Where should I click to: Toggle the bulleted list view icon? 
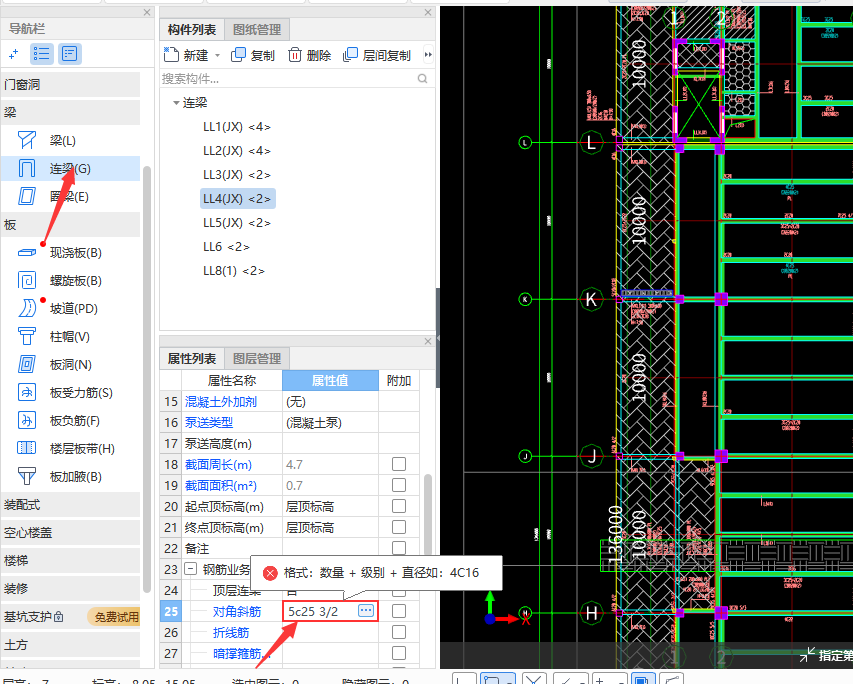[x=41, y=54]
